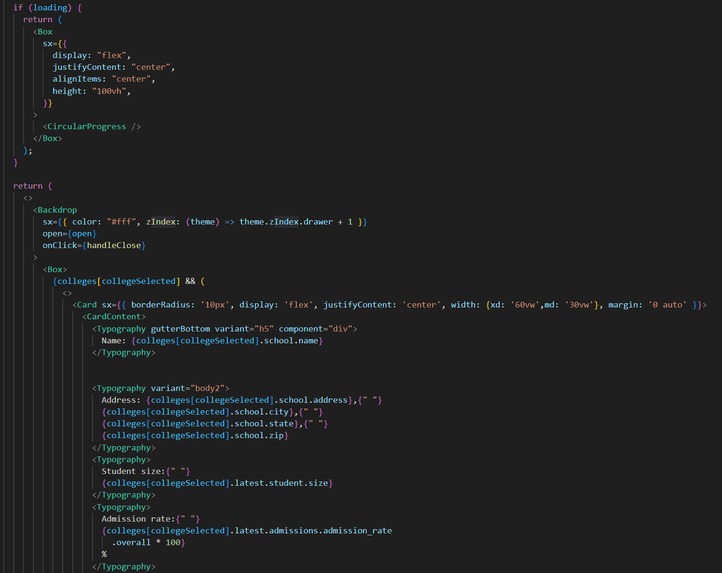Viewport: 722px width, 573px height.
Task: Click the '<Typography variant="body2">' tag
Action: pos(160,388)
